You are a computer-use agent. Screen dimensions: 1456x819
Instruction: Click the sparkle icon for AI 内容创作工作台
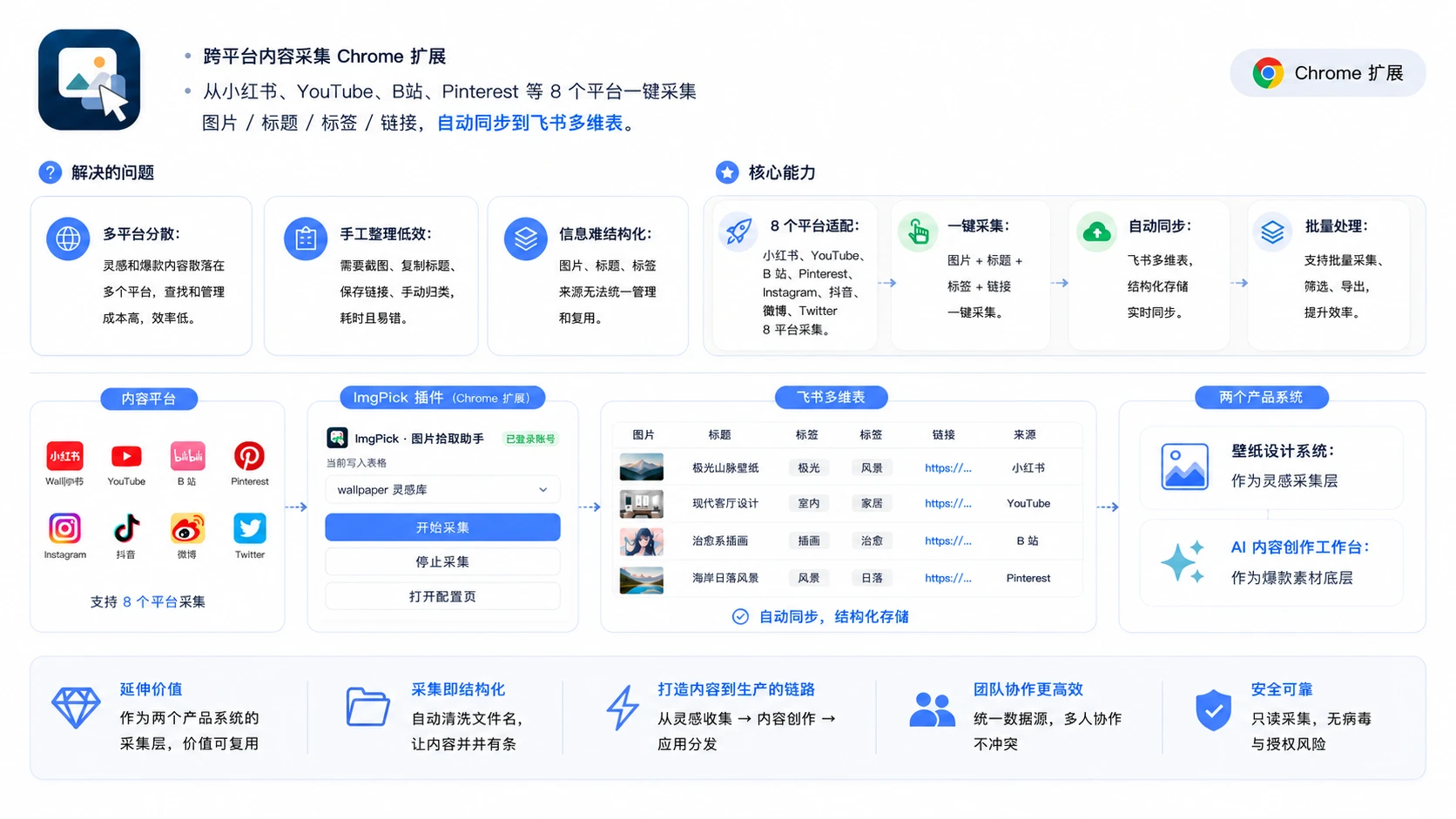(1183, 561)
